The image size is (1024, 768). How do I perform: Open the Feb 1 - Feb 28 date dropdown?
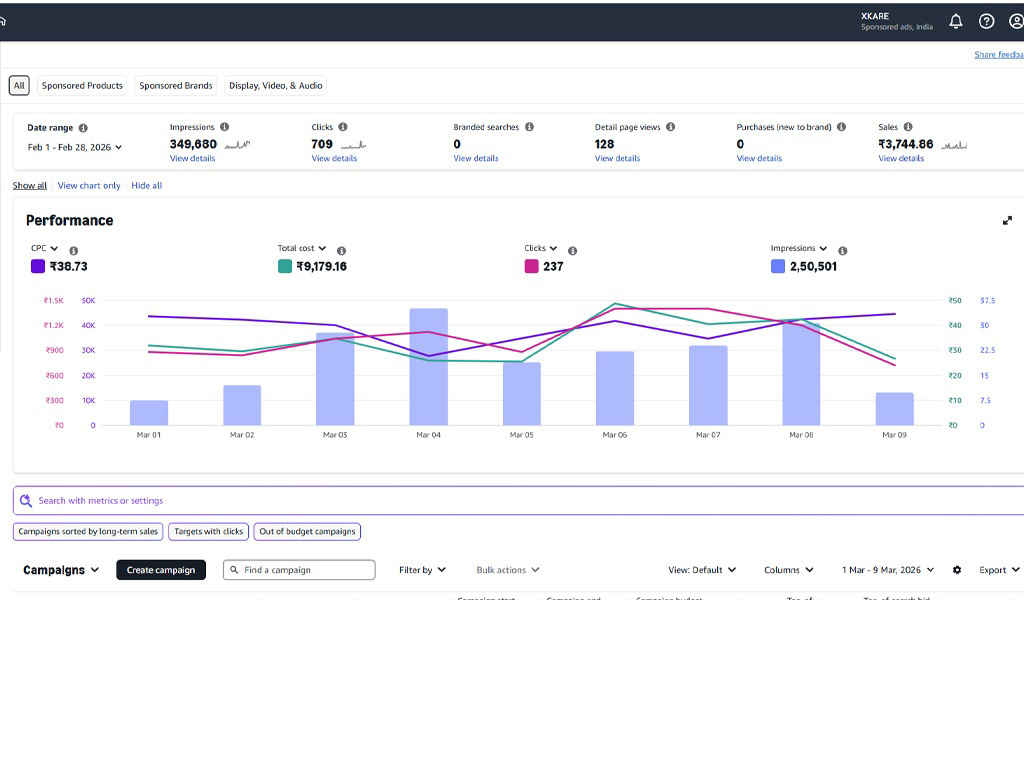(74, 148)
